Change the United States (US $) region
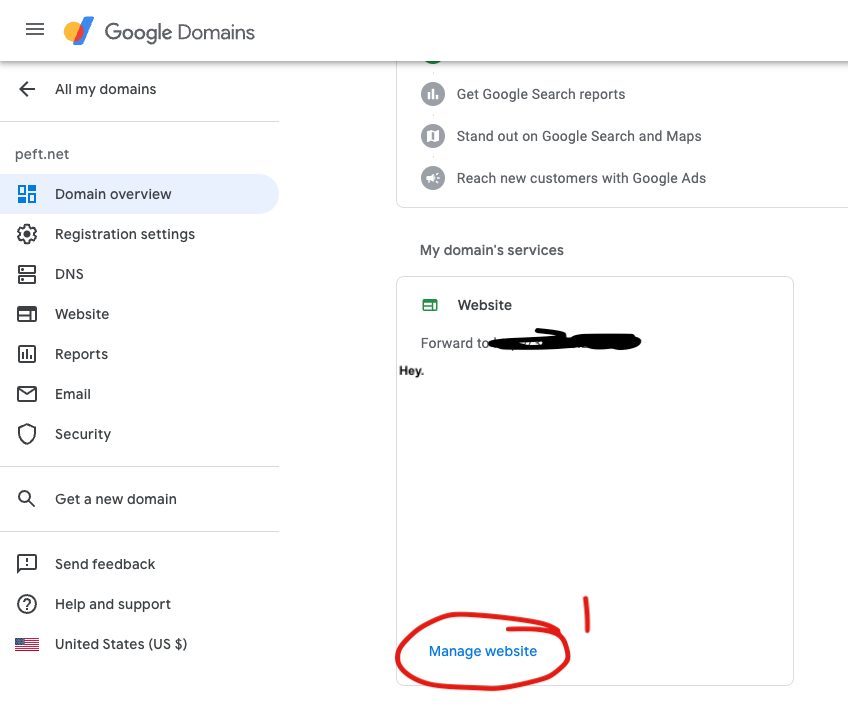848x707 pixels. point(120,644)
